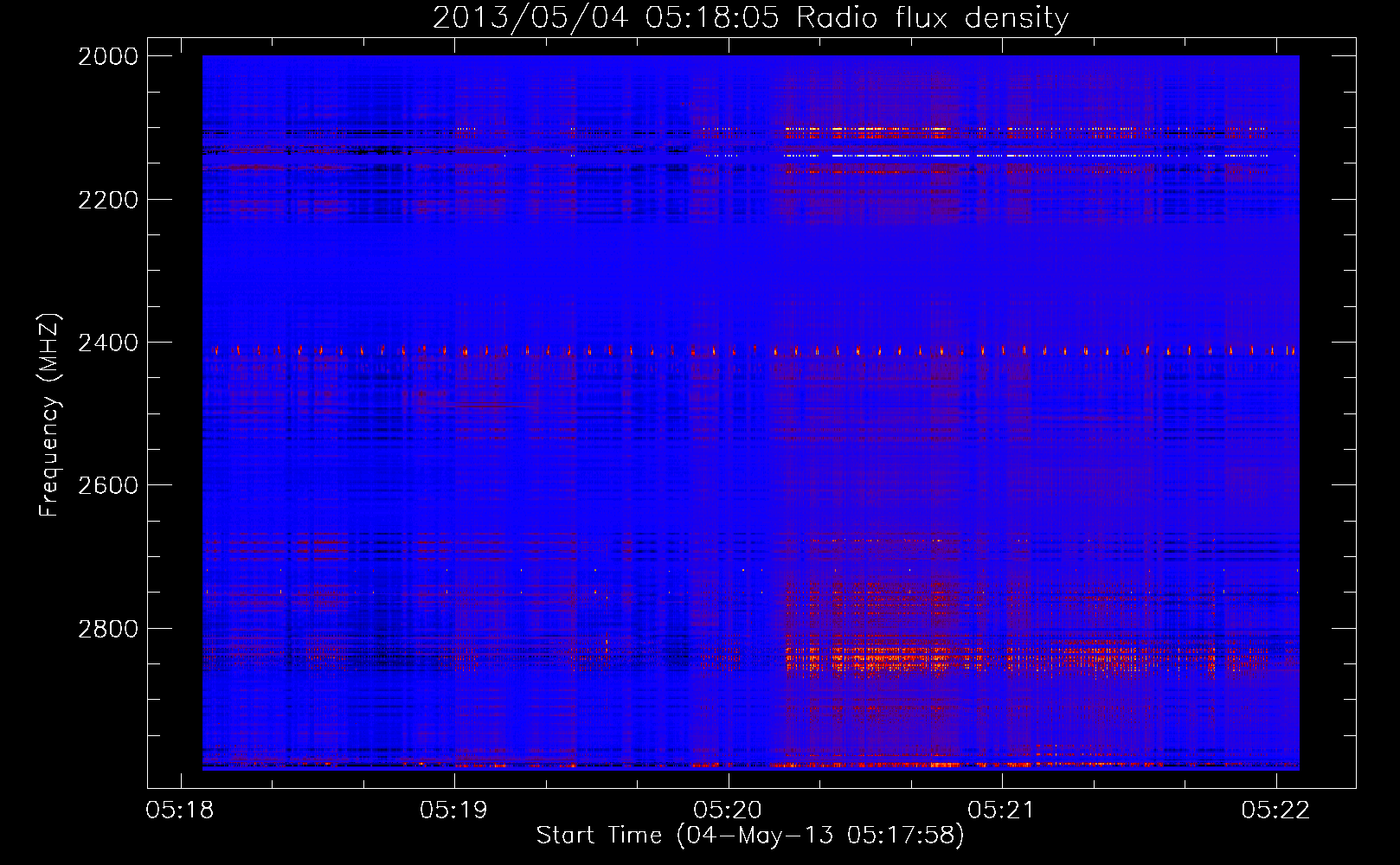Viewport: 1400px width, 865px height.
Task: Click the 2000 frequency tick label
Action: [x=108, y=56]
